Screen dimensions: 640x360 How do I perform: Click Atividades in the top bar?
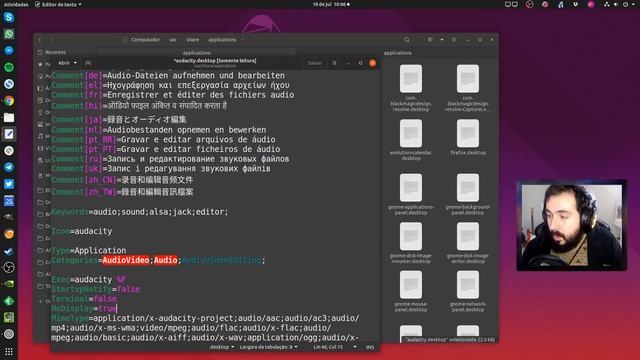click(x=16, y=4)
